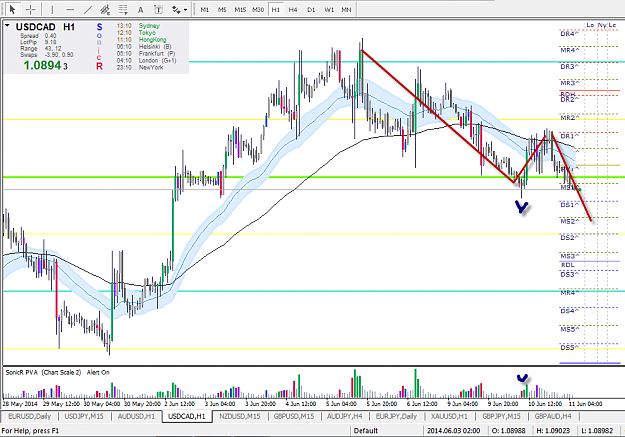Click the status bar 'O: 1.08988' value
This screenshot has height=437, width=625.
(x=508, y=431)
